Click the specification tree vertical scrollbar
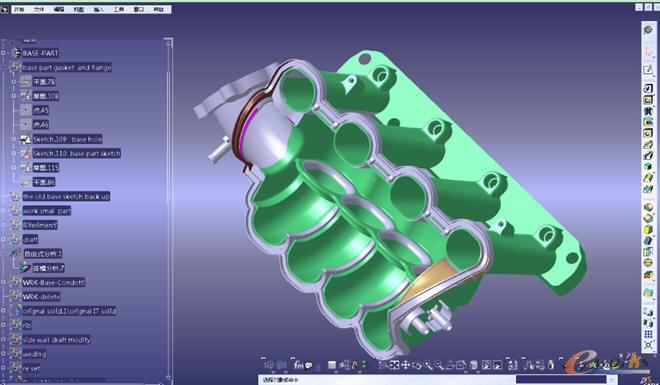The height and width of the screenshot is (385, 660). 168,210
